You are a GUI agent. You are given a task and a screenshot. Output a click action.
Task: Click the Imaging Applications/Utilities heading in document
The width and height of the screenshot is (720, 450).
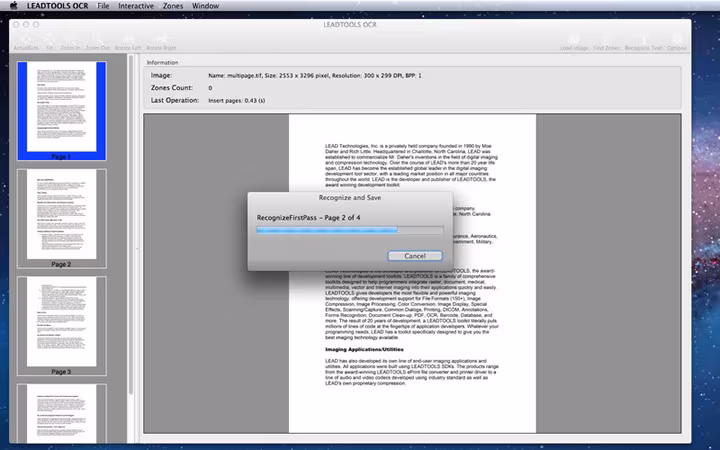click(364, 349)
